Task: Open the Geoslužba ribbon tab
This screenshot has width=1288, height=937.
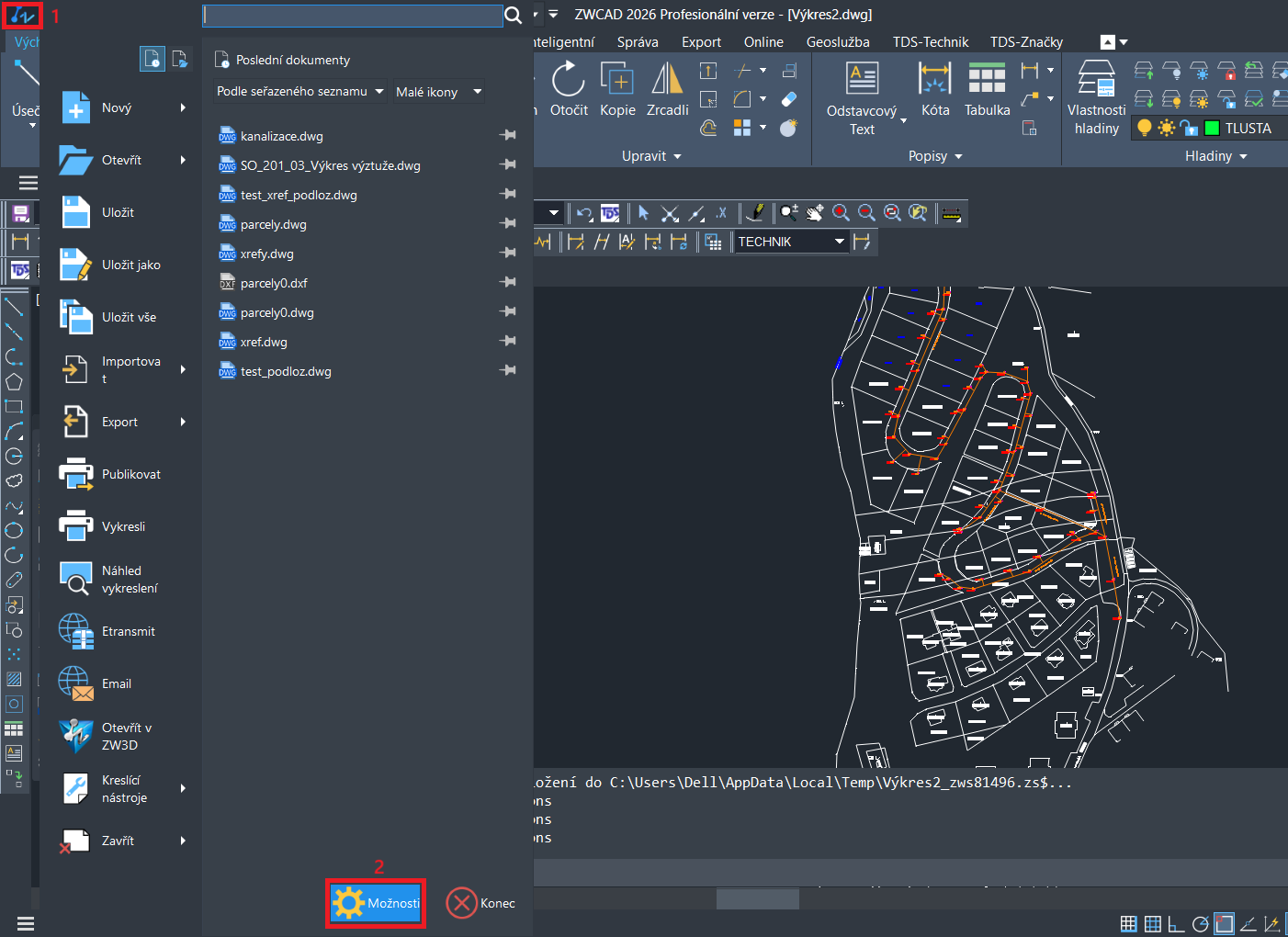Action: pyautogui.click(x=837, y=42)
